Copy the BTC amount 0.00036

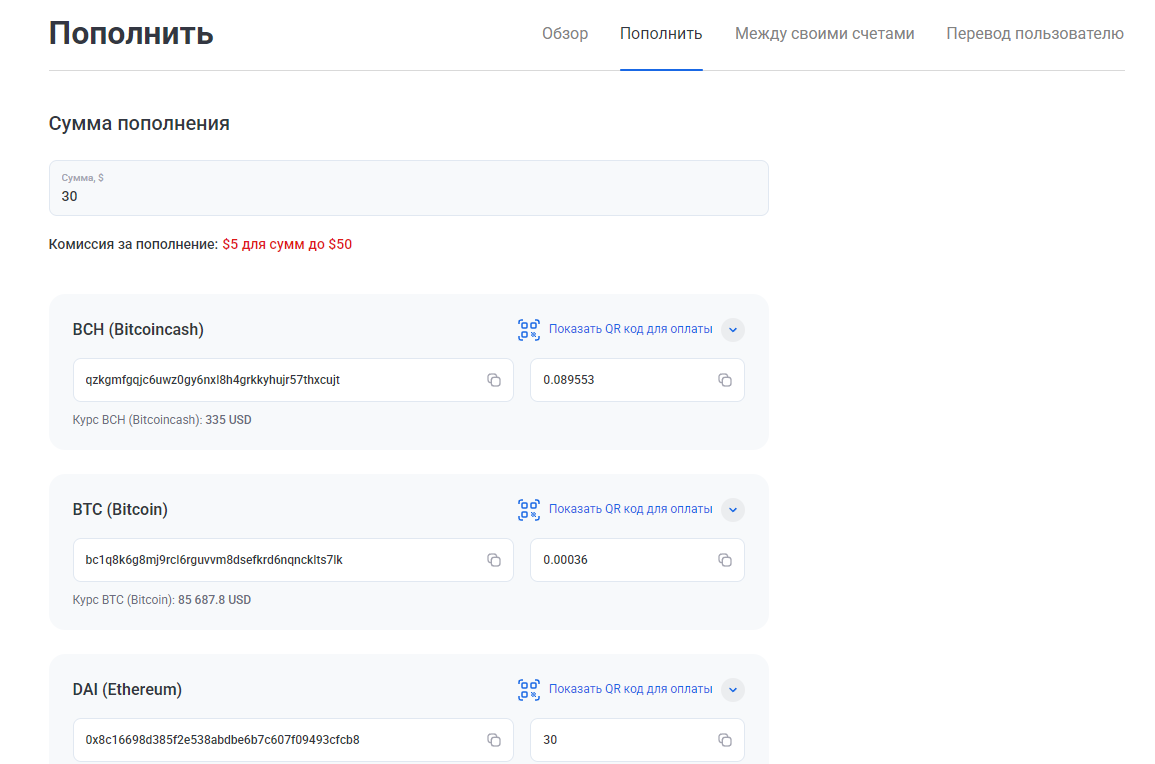point(725,560)
